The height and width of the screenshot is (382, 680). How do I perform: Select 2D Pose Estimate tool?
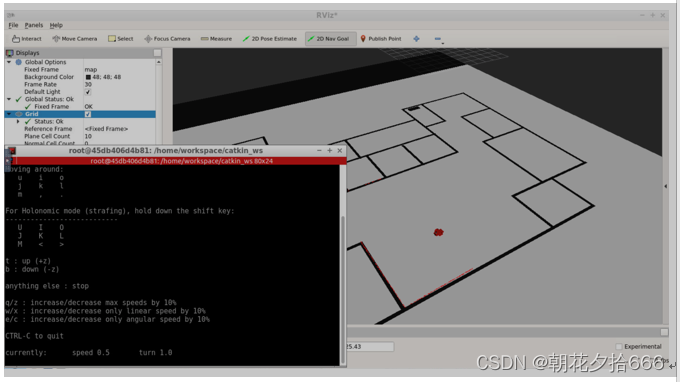[270, 39]
